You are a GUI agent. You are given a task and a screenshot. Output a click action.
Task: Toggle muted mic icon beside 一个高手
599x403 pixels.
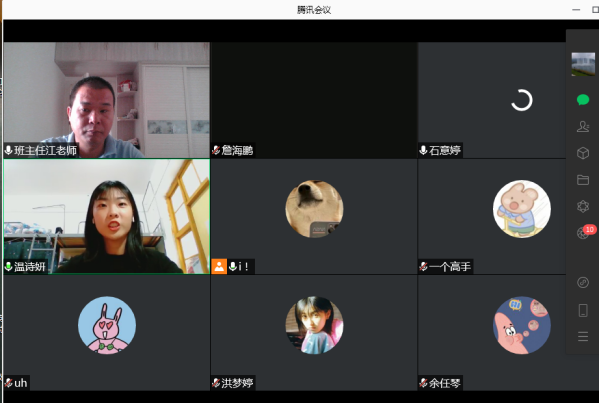click(423, 266)
